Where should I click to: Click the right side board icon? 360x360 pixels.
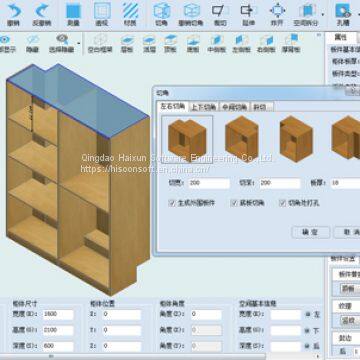click(x=266, y=40)
